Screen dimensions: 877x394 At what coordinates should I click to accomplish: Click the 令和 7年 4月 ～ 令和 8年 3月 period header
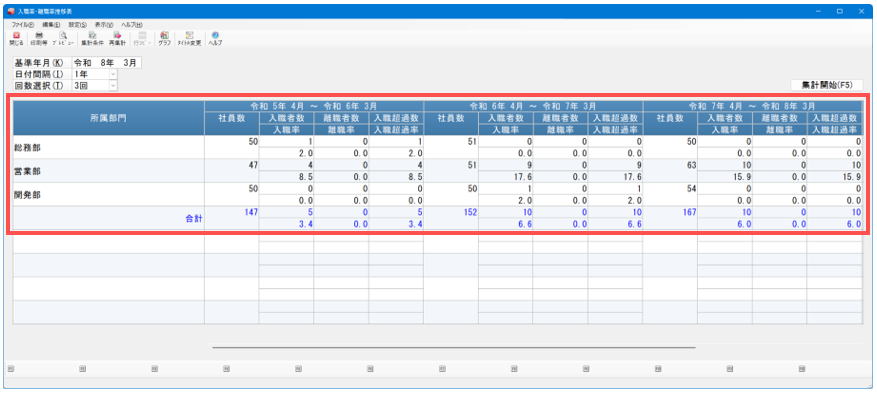752,106
